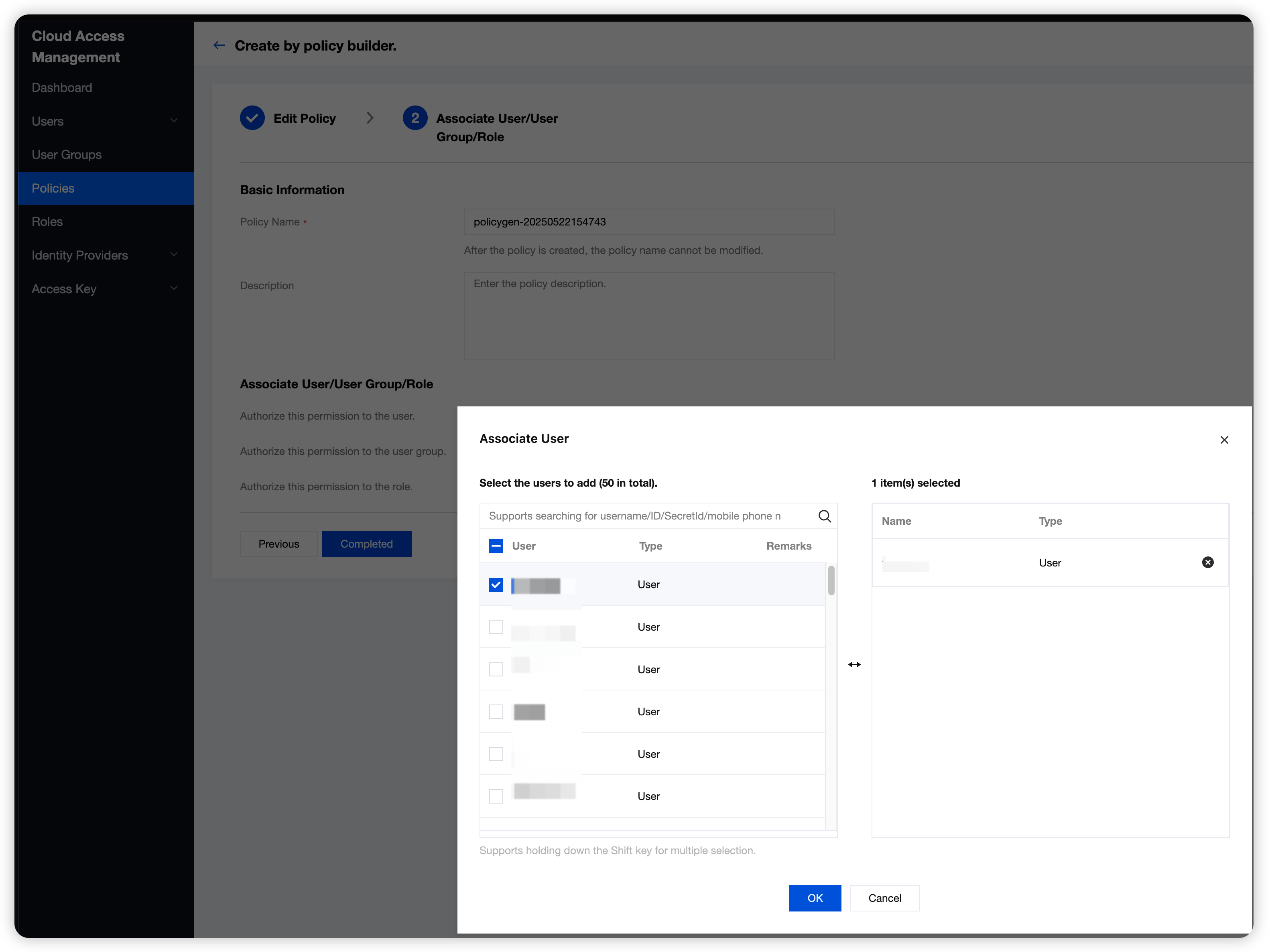
Task: Close the Associate User dialog
Action: pyautogui.click(x=1224, y=440)
